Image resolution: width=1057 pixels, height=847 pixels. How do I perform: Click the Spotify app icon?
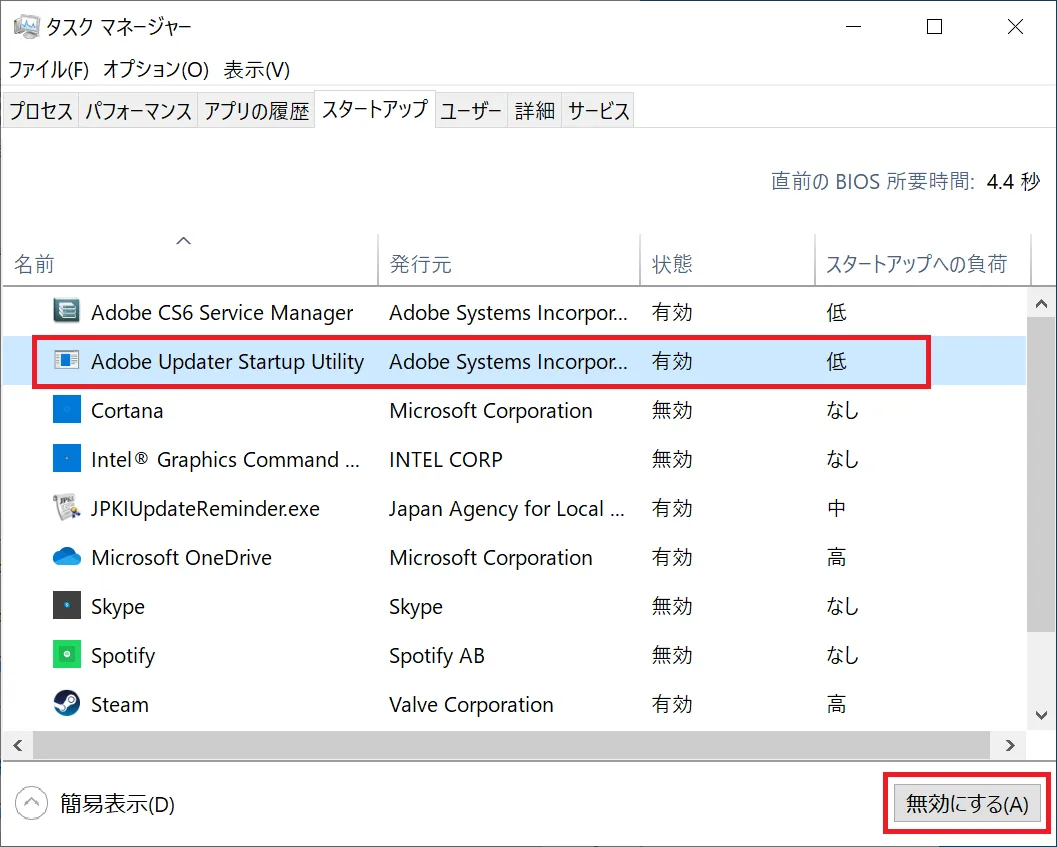(67, 654)
